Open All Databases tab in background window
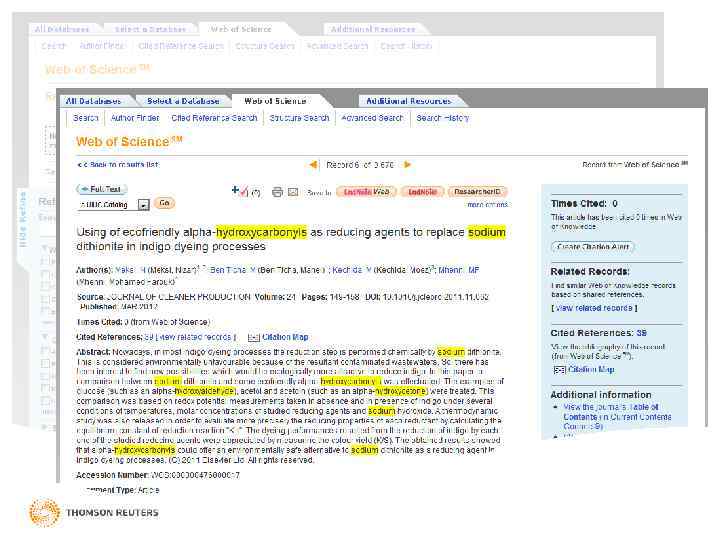Screen dimensions: 720x540 pos(62,29)
